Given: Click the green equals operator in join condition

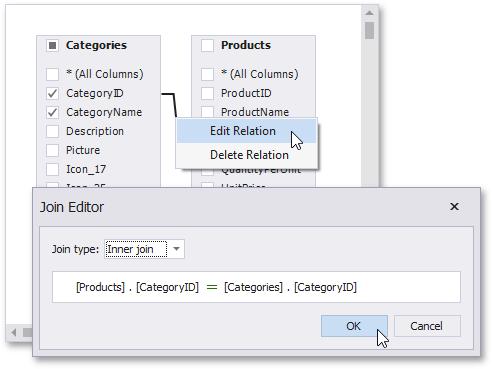Looking at the screenshot, I should pyautogui.click(x=212, y=287).
